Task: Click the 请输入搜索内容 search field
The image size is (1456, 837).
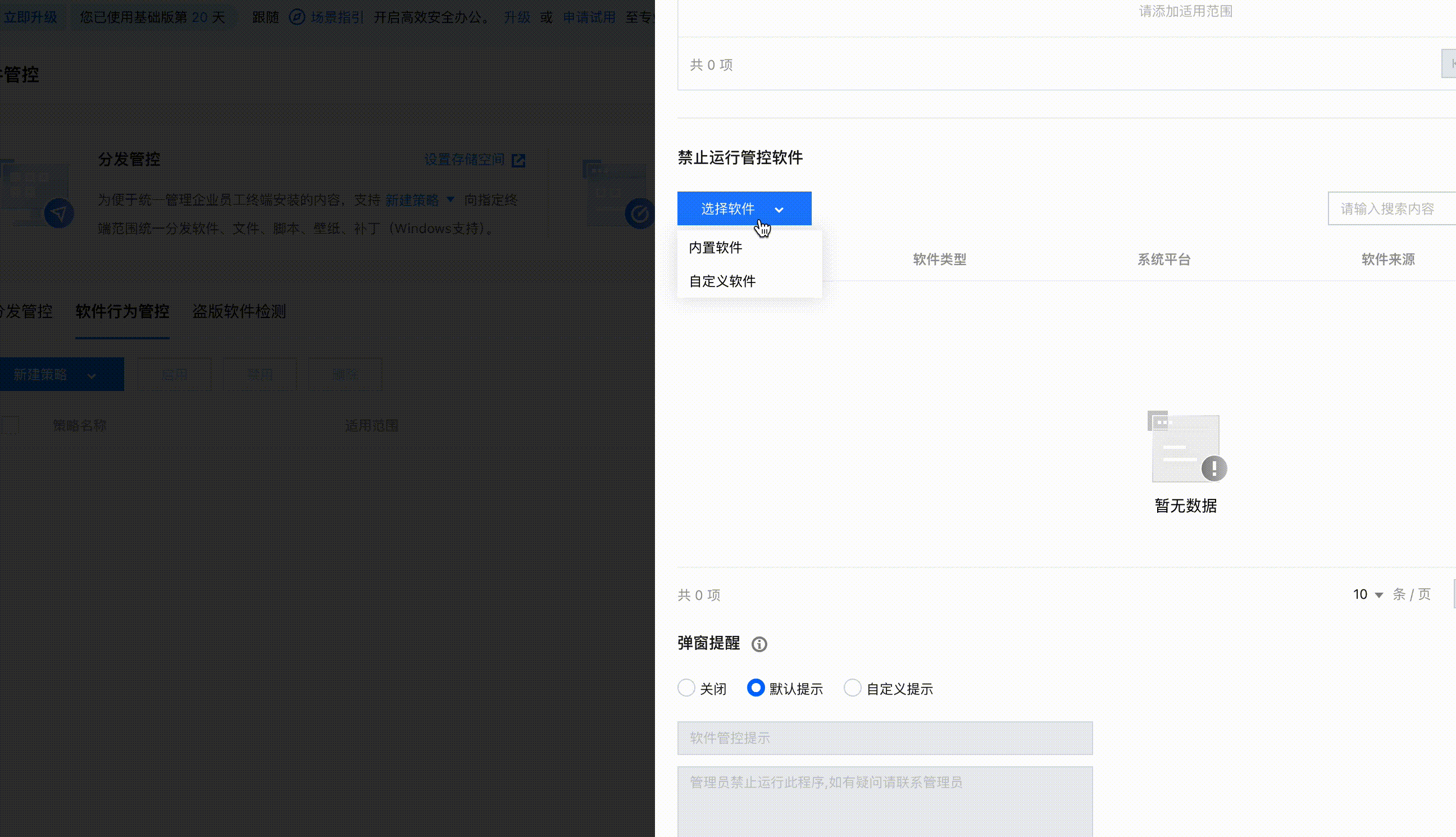Action: pos(1391,208)
